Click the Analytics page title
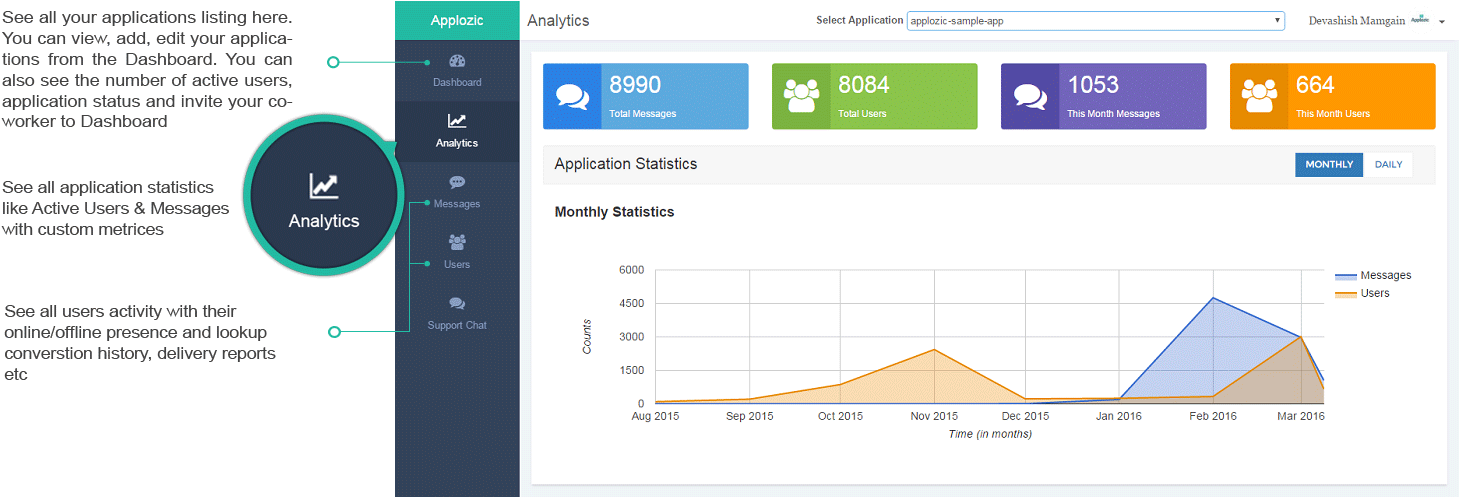Viewport: 1459px width, 497px height. [558, 20]
